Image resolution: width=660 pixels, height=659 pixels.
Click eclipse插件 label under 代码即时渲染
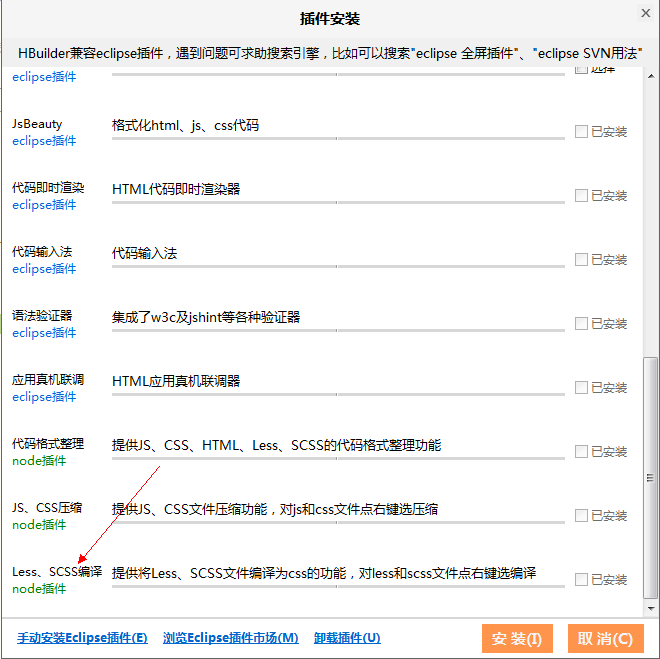click(44, 205)
